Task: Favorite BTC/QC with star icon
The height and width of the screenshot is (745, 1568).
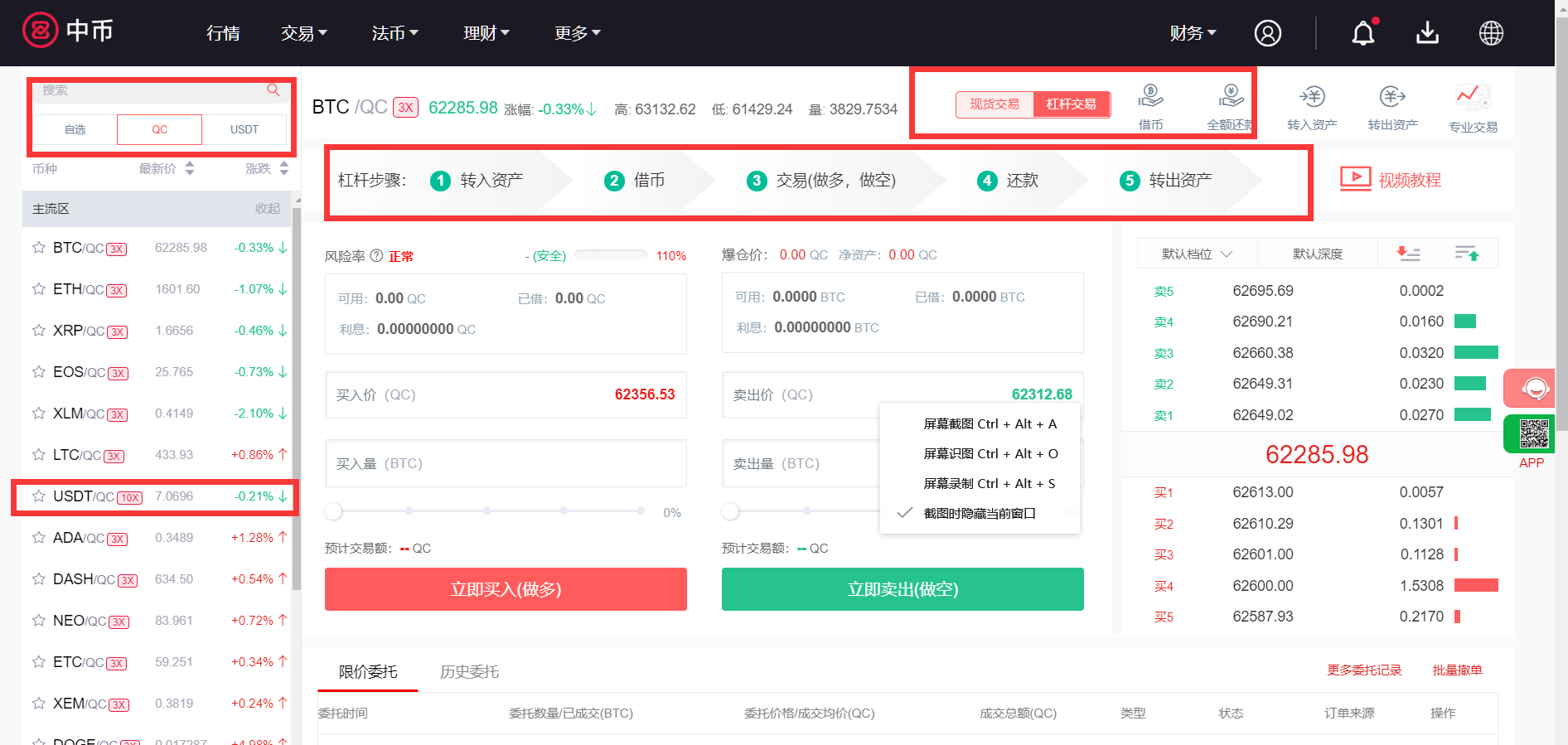Action: [38, 248]
